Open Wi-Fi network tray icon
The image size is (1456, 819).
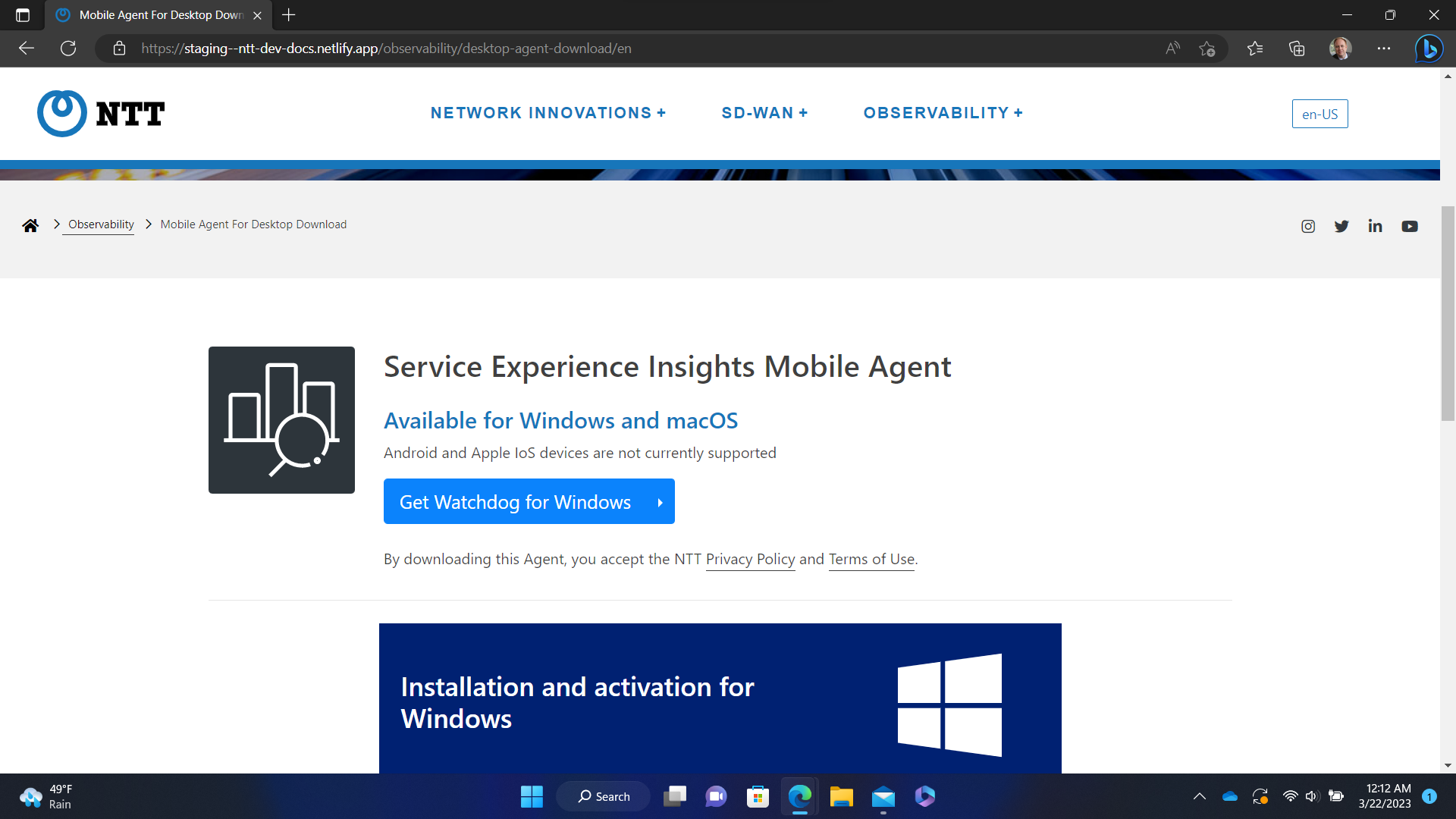coord(1290,796)
